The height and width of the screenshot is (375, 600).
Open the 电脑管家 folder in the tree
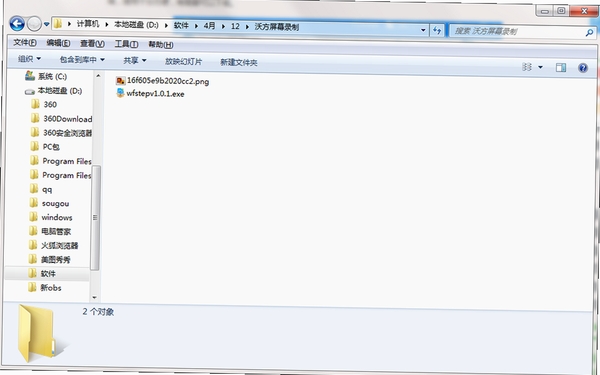pos(56,232)
